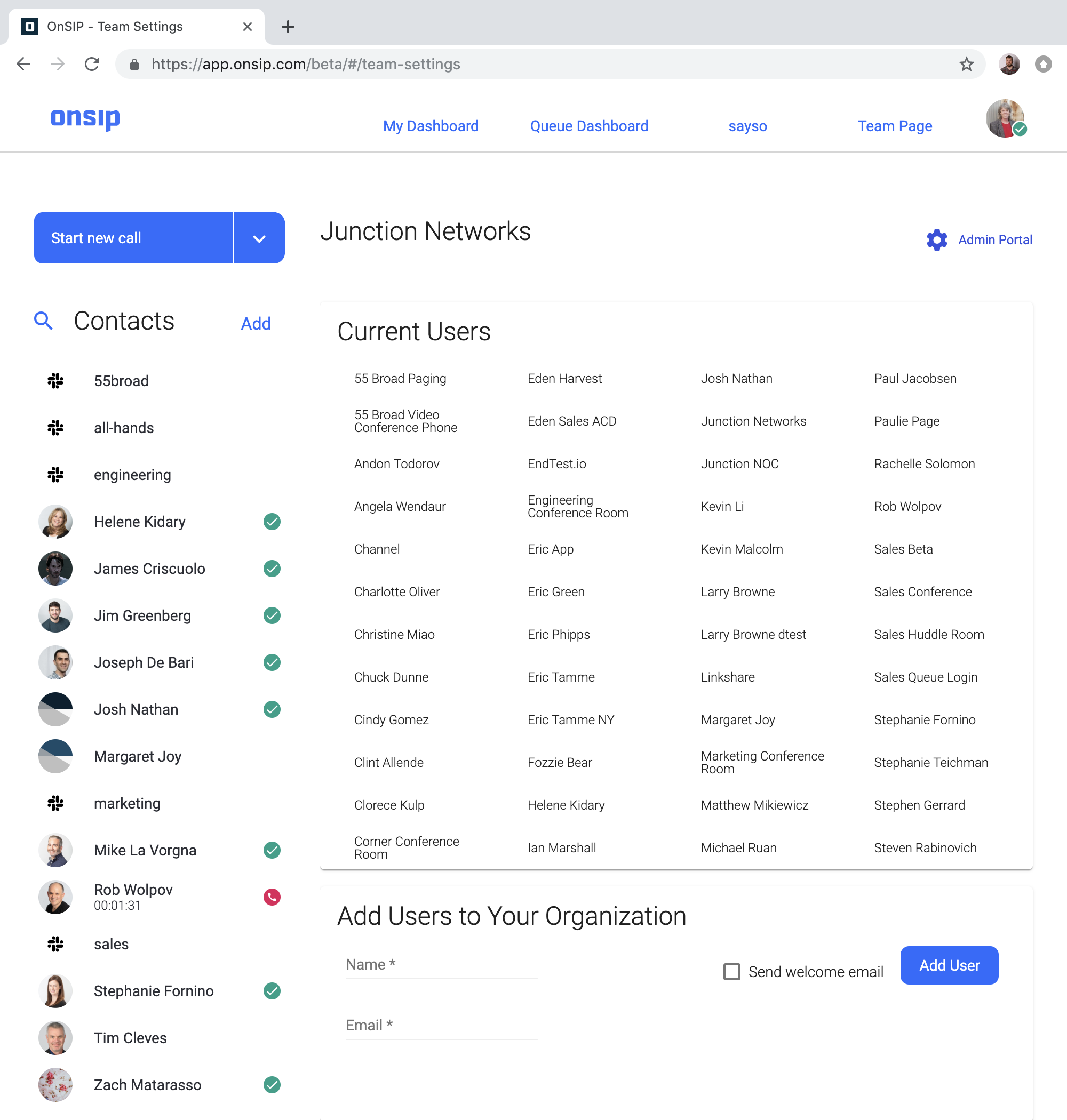Open the Queue Dashboard tab
This screenshot has height=1120, width=1067.
[588, 126]
